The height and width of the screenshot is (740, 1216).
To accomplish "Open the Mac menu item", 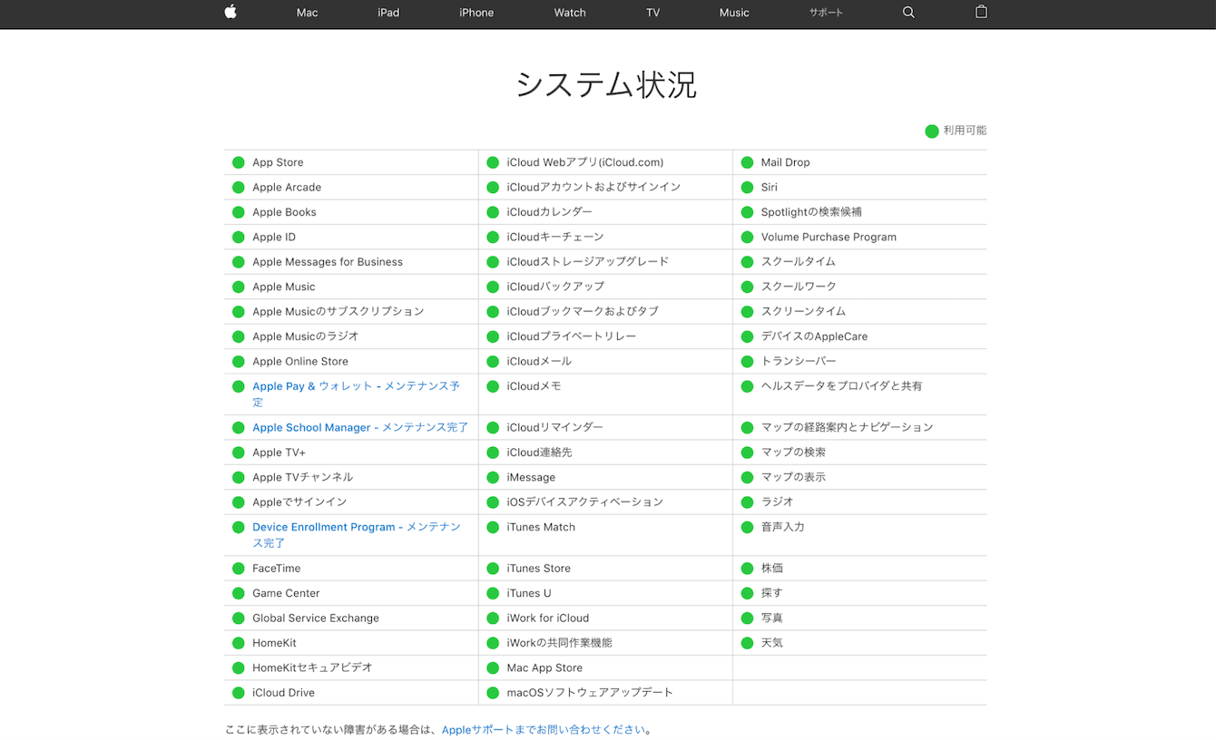I will pos(307,13).
